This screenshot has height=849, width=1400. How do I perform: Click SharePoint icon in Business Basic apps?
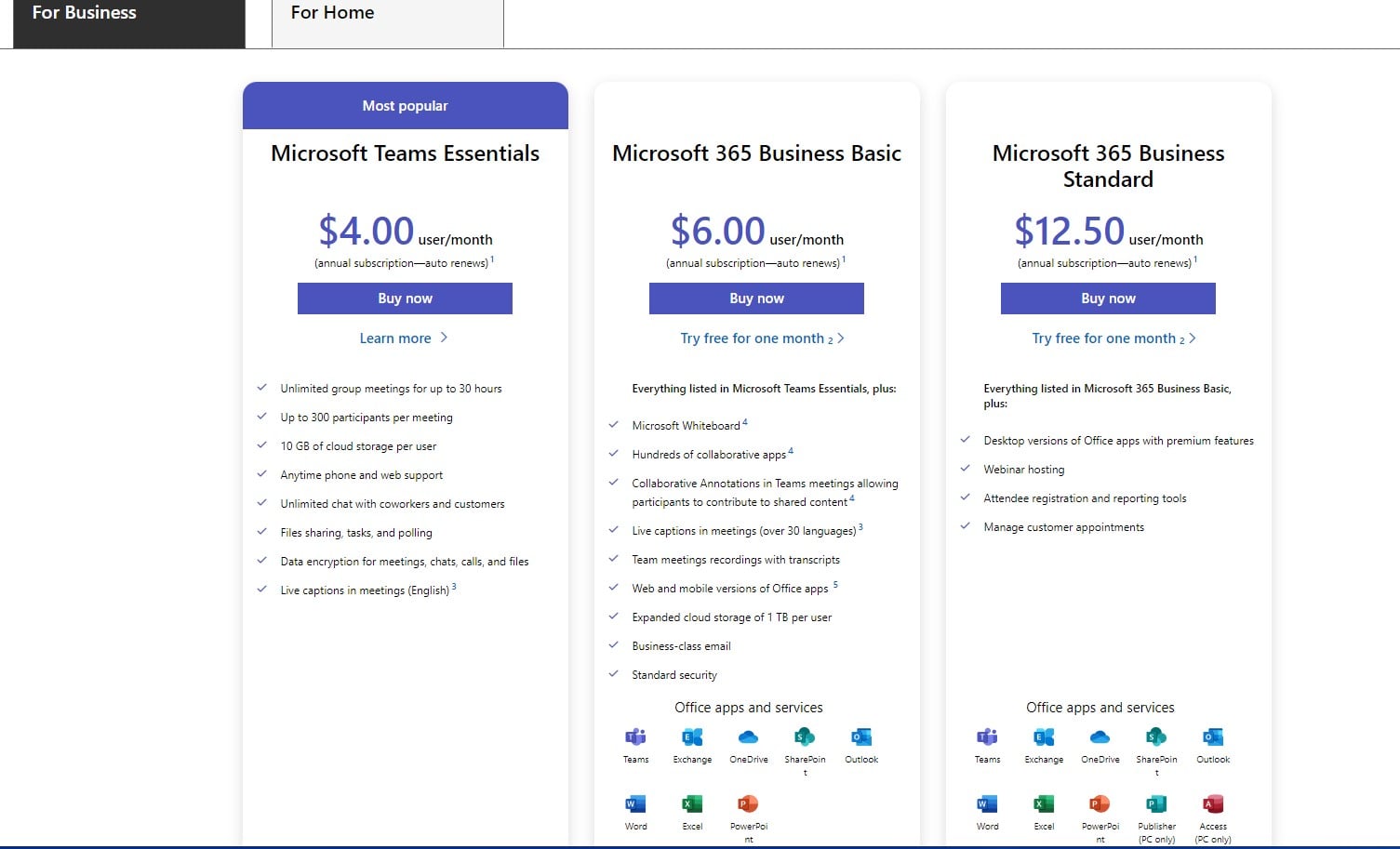pos(805,737)
